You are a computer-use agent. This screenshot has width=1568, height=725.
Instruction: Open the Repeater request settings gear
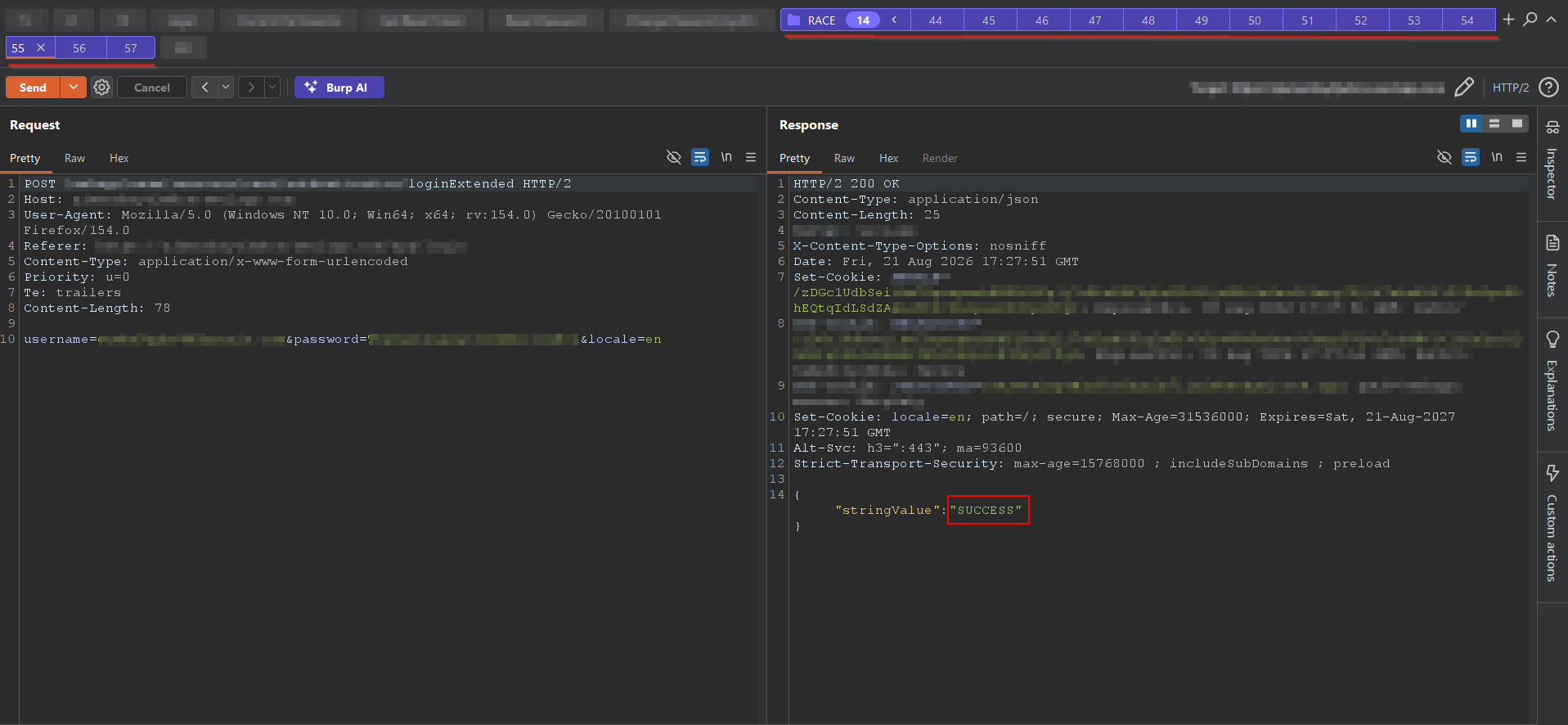pyautogui.click(x=101, y=88)
